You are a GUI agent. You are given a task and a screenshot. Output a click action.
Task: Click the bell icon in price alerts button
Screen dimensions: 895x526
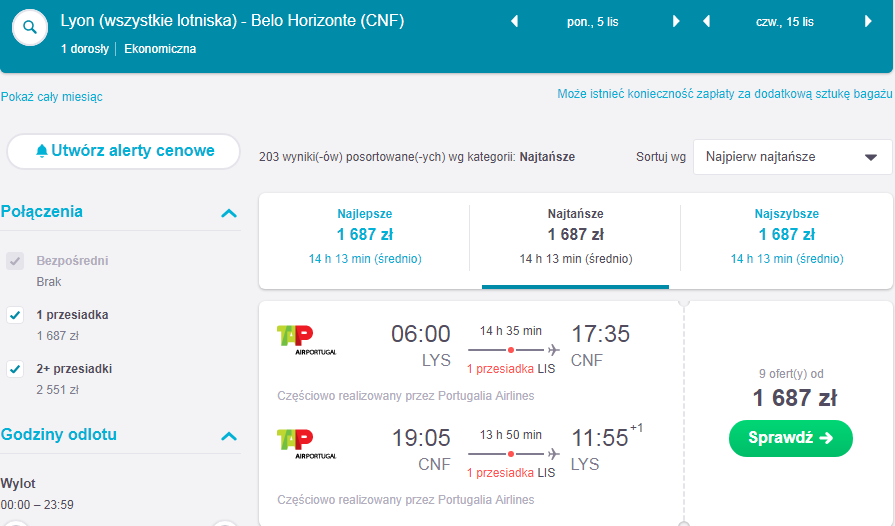(42, 151)
